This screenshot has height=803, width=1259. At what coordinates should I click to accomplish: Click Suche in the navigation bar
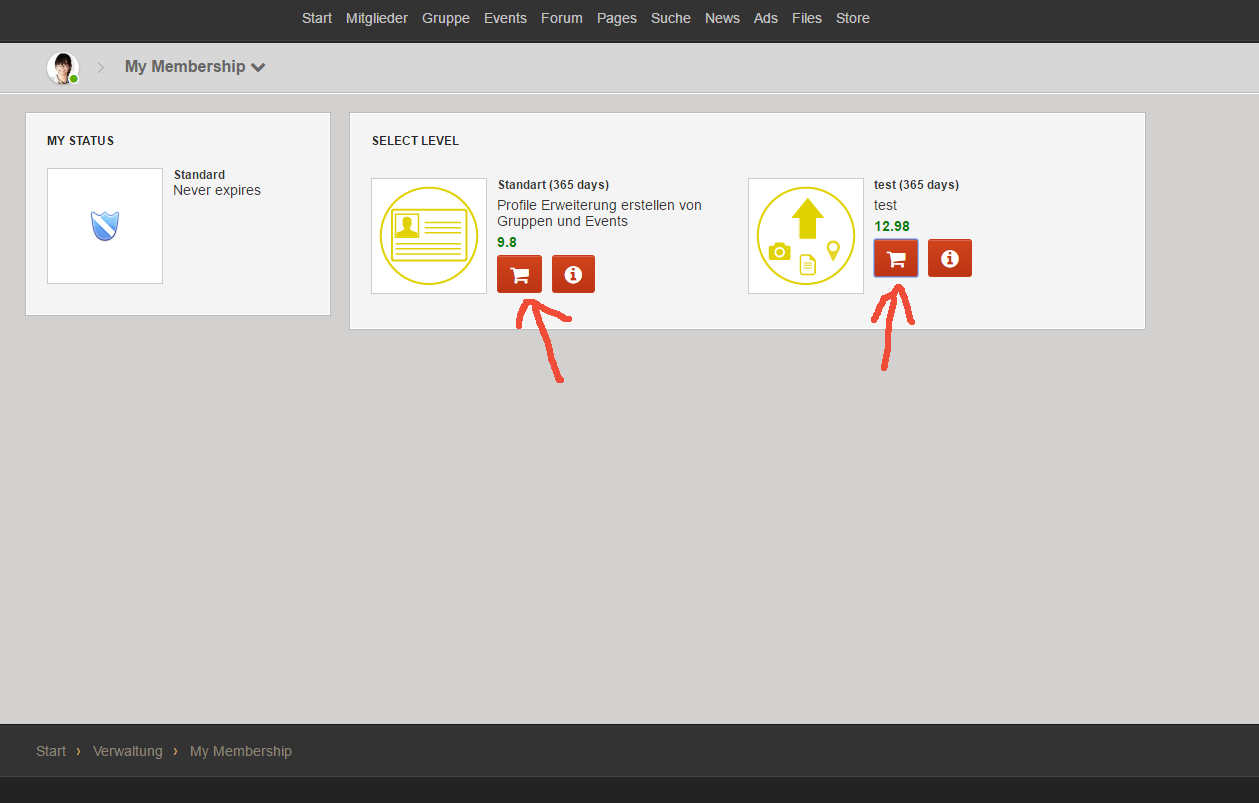[671, 18]
